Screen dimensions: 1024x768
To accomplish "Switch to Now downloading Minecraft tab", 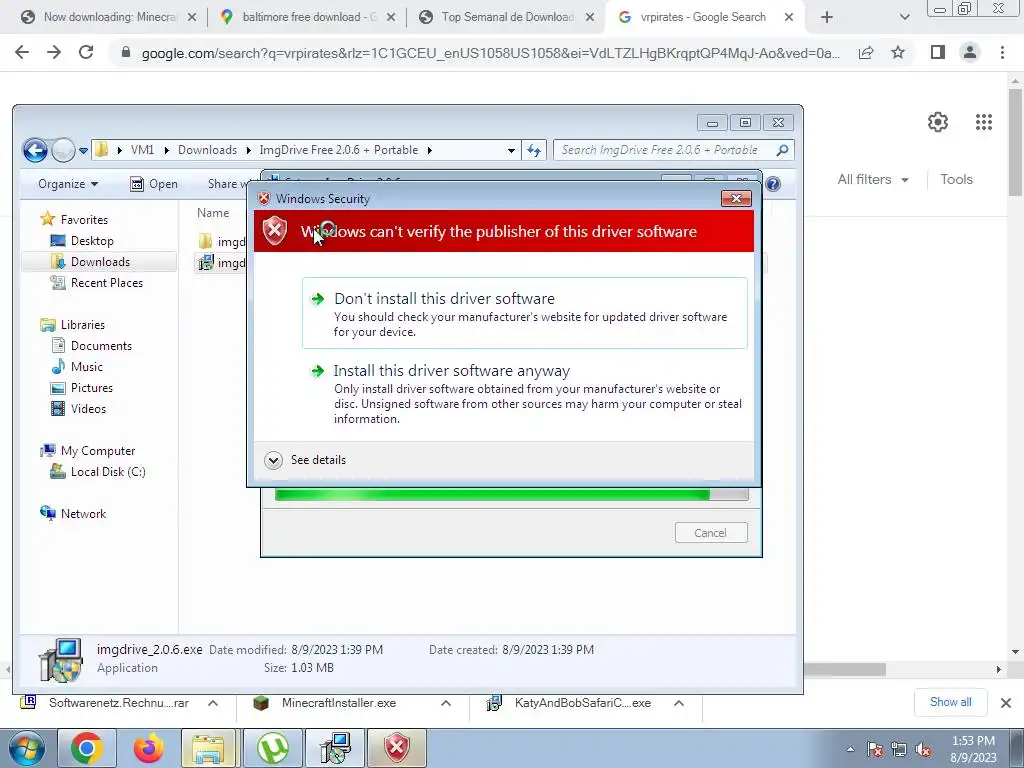I will click(x=109, y=17).
